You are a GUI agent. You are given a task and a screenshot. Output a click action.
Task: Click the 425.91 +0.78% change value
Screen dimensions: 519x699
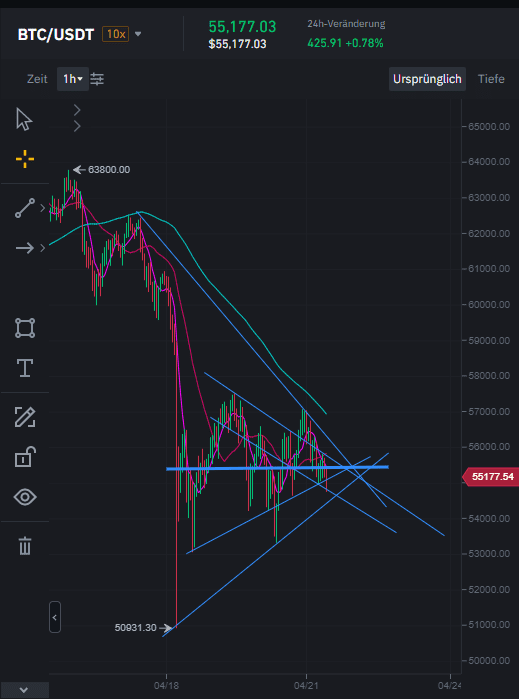click(345, 43)
